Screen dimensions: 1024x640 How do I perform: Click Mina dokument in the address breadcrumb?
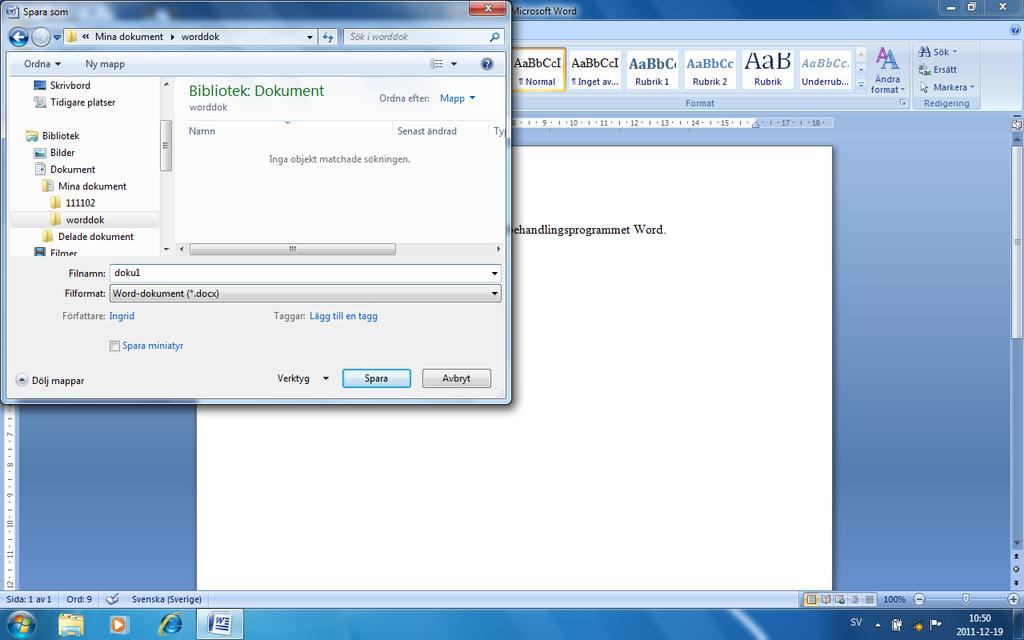pos(129,37)
